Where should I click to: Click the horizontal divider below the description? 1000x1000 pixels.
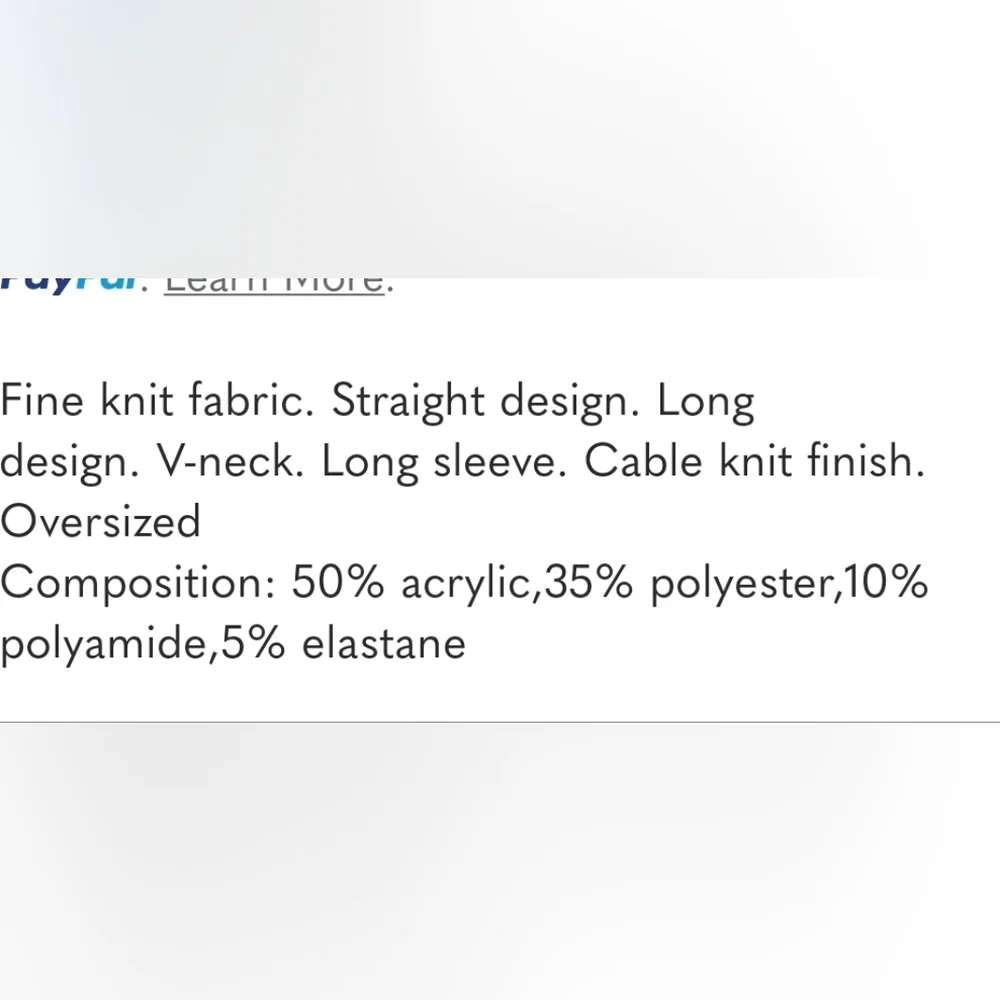tap(500, 721)
